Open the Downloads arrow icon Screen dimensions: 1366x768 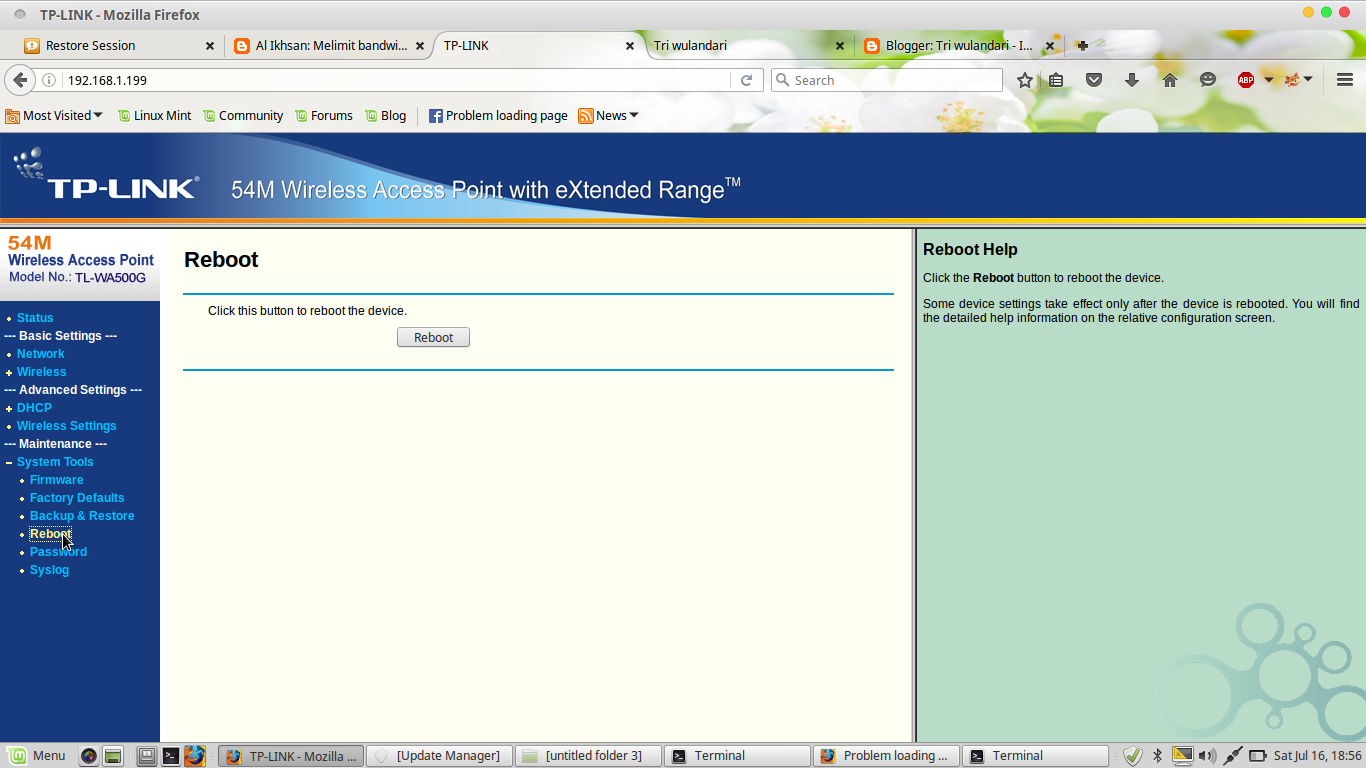coord(1132,80)
